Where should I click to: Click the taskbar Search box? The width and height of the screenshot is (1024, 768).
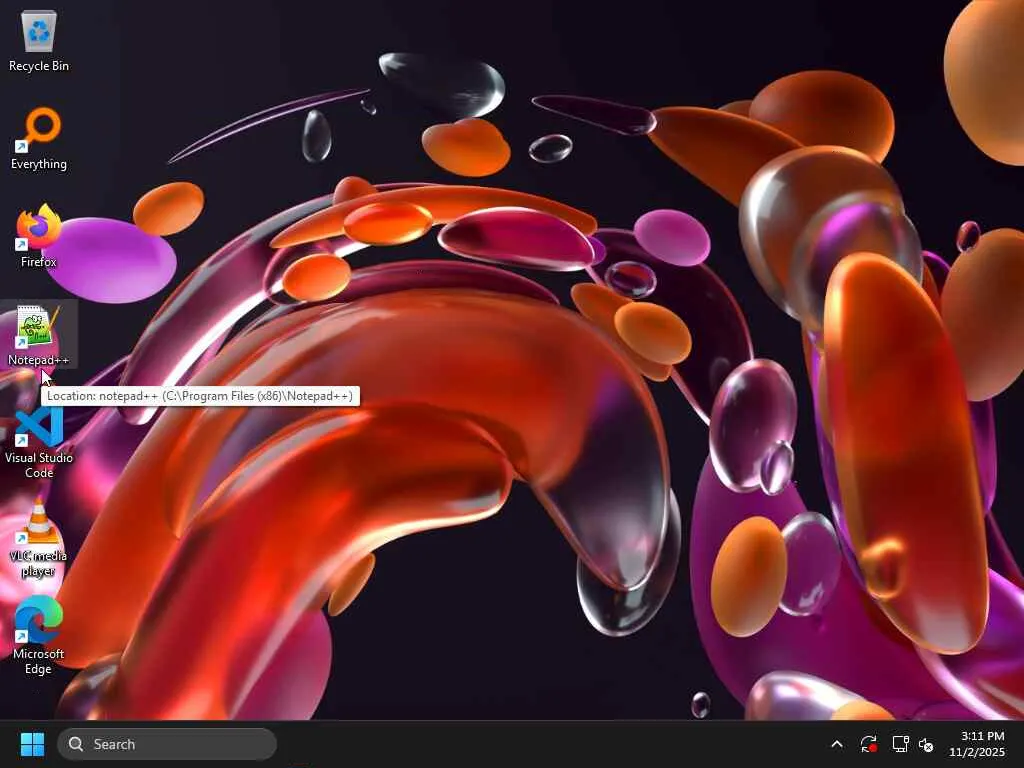point(167,744)
